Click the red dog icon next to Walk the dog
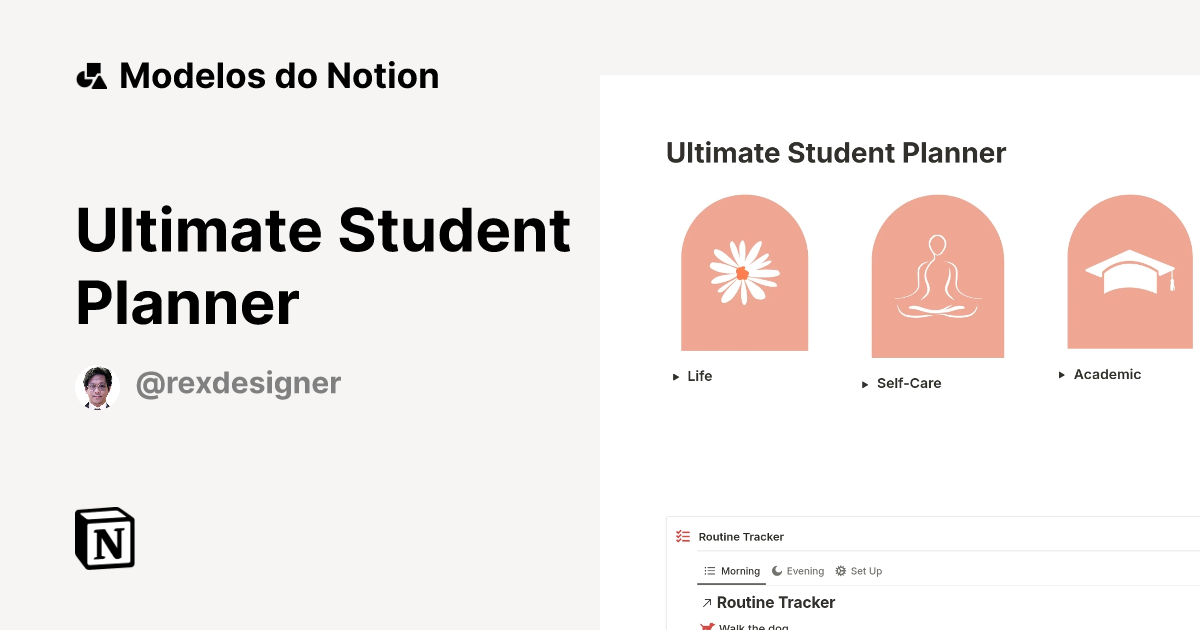The height and width of the screenshot is (630, 1200). click(708, 626)
